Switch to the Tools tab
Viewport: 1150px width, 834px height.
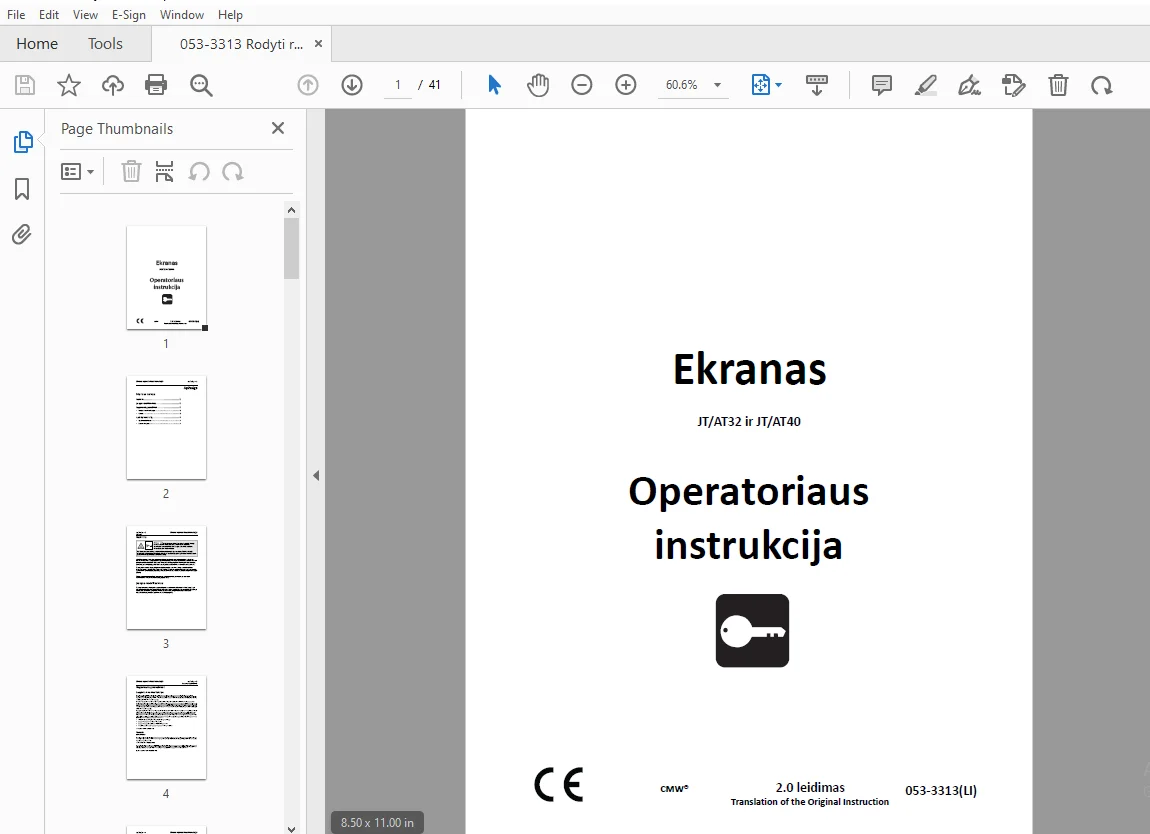[105, 44]
